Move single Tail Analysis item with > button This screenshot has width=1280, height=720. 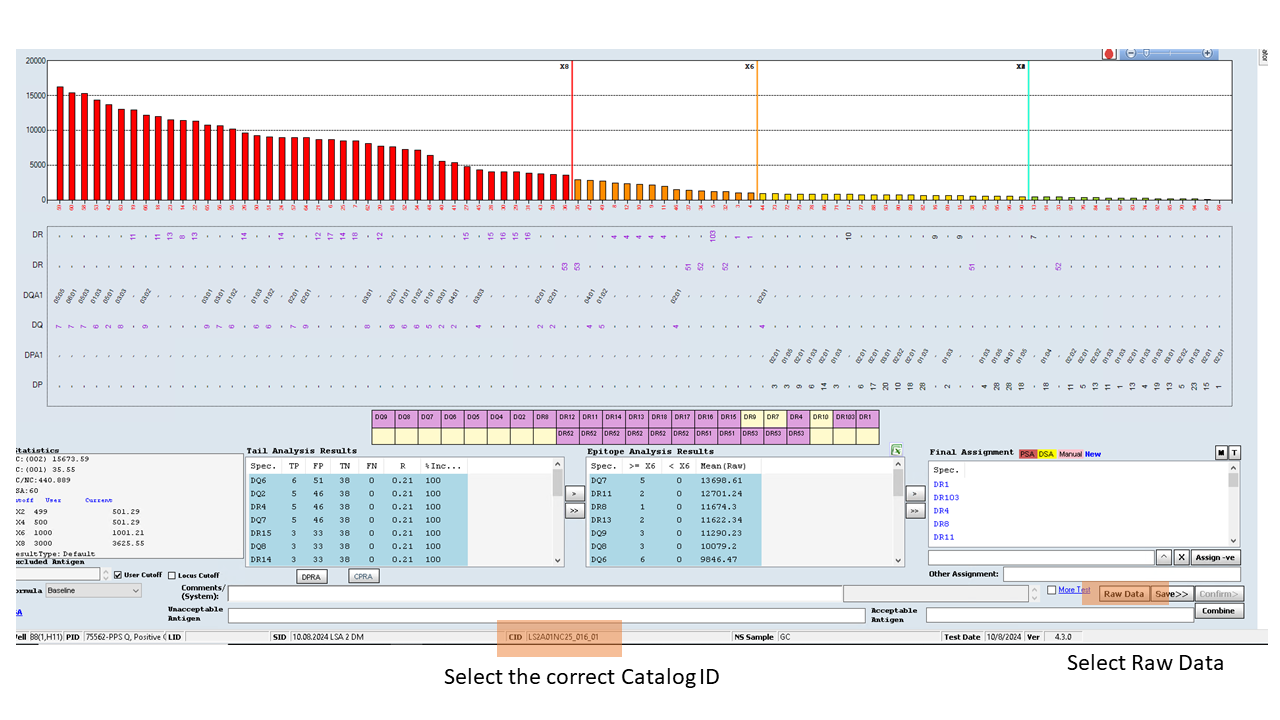575,493
